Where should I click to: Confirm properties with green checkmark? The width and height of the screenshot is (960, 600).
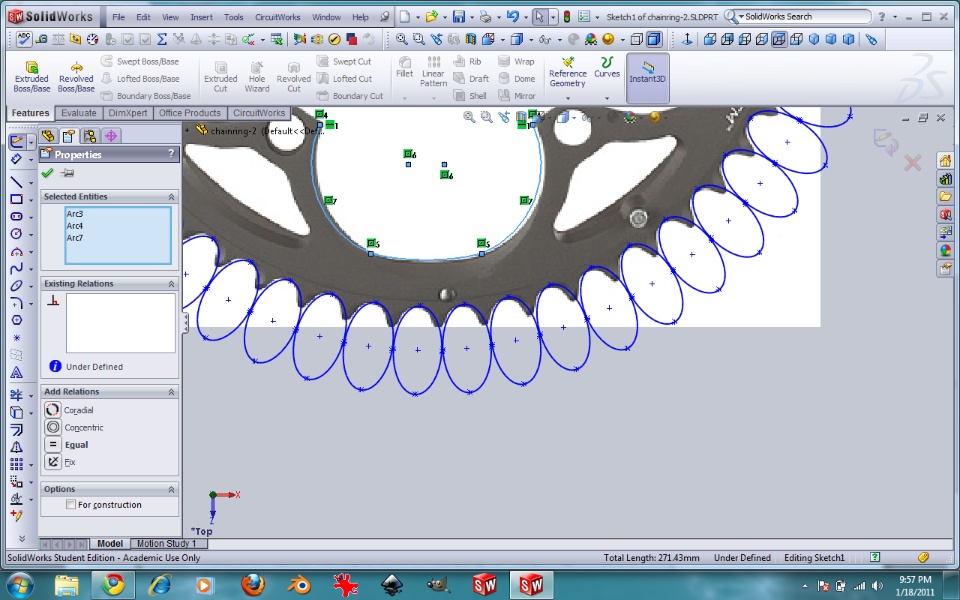[x=47, y=173]
